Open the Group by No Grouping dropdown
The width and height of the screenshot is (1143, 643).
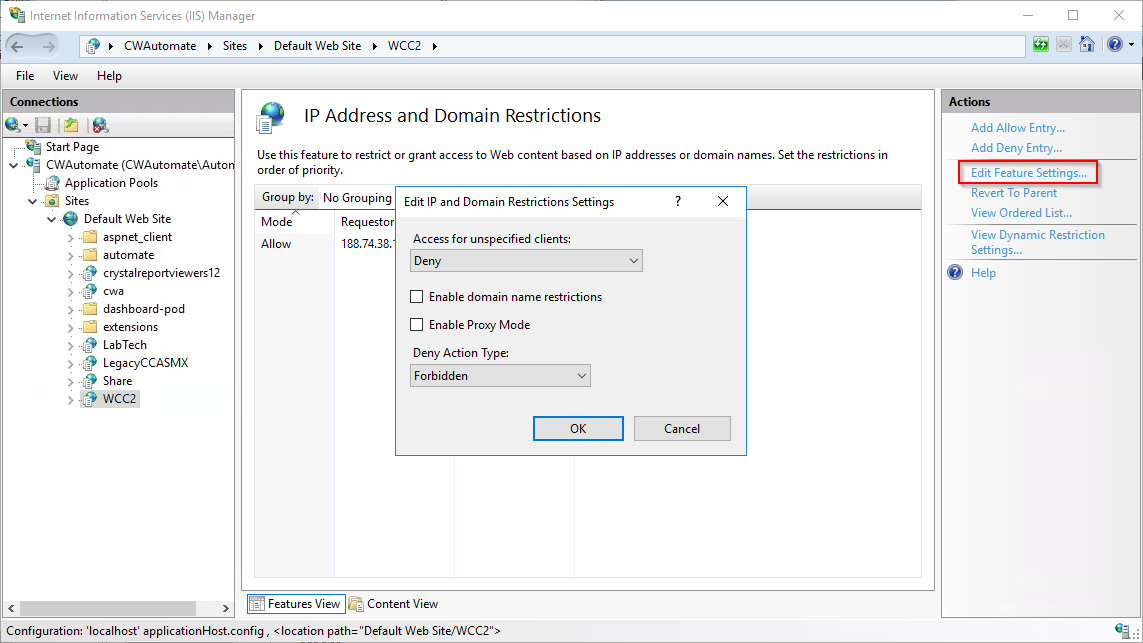point(357,198)
